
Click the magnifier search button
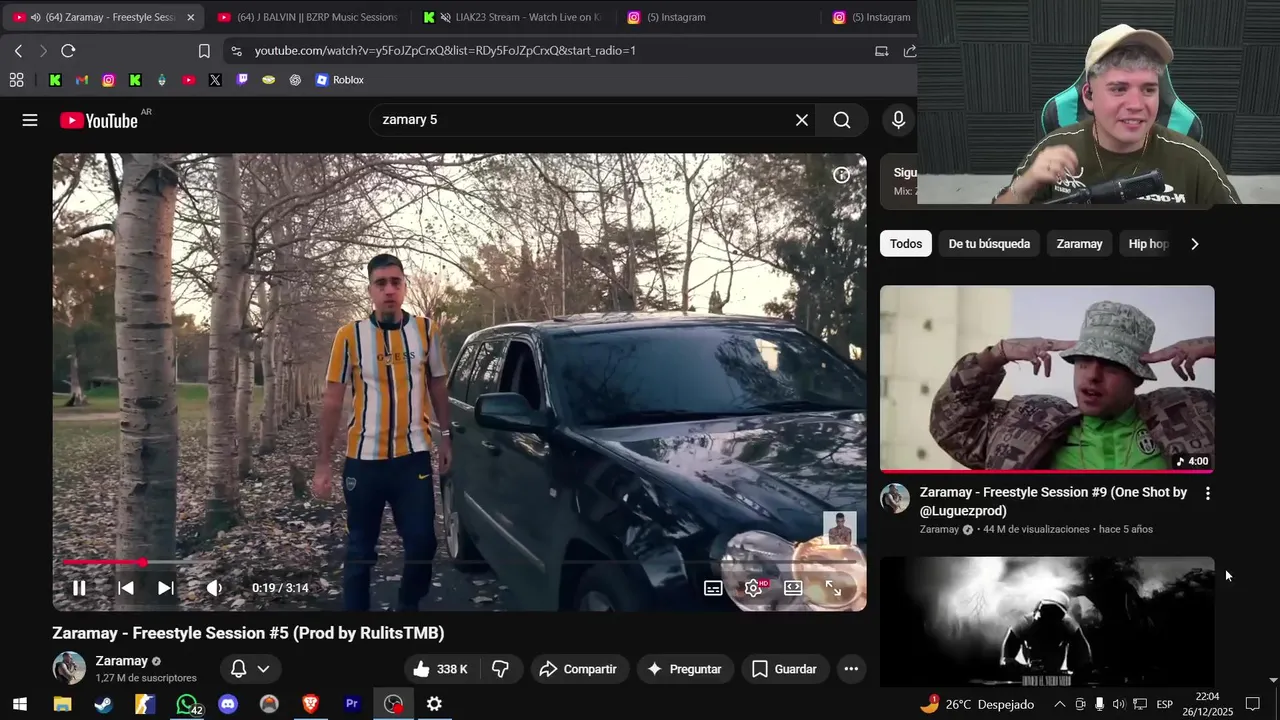(x=842, y=120)
